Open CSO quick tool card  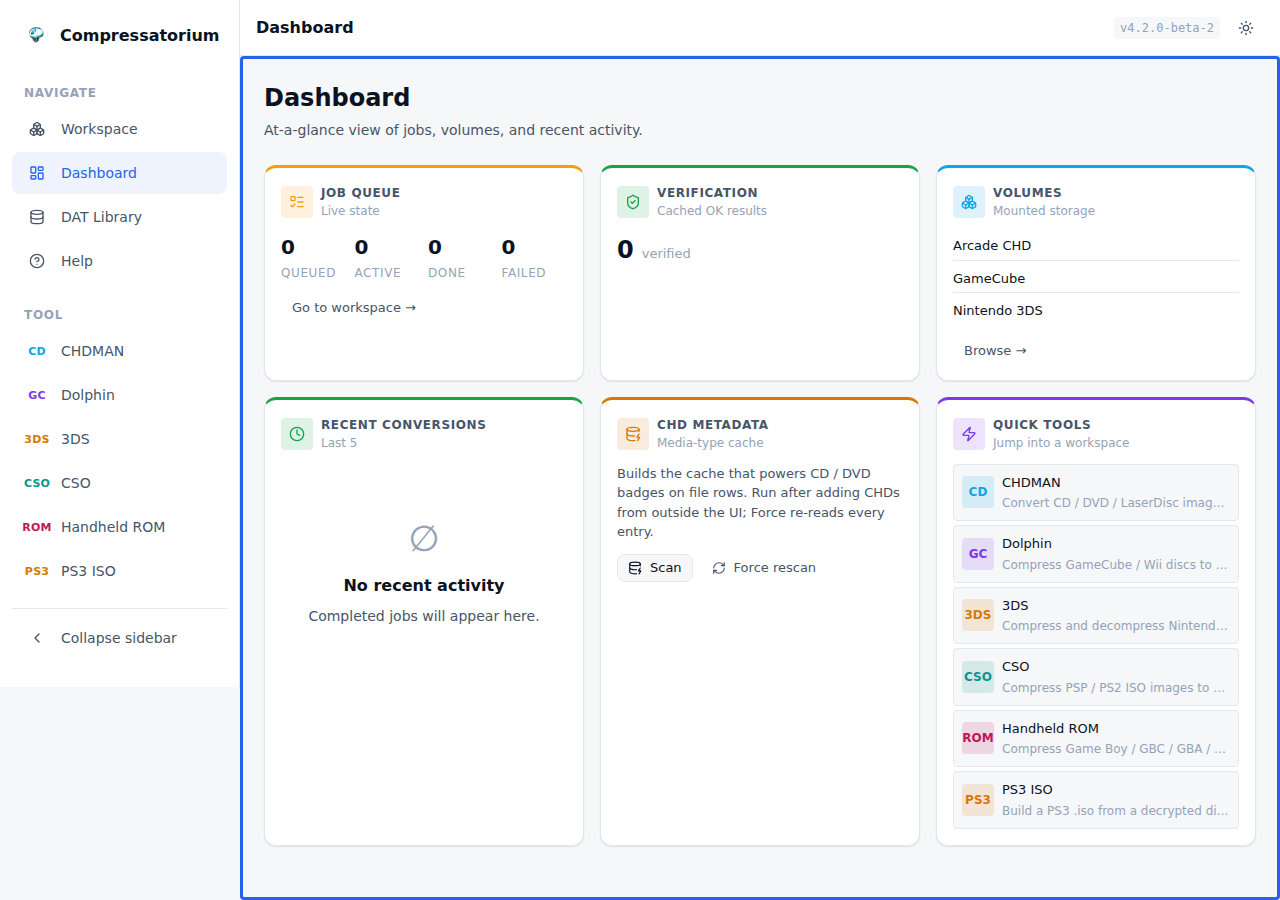(x=1096, y=677)
